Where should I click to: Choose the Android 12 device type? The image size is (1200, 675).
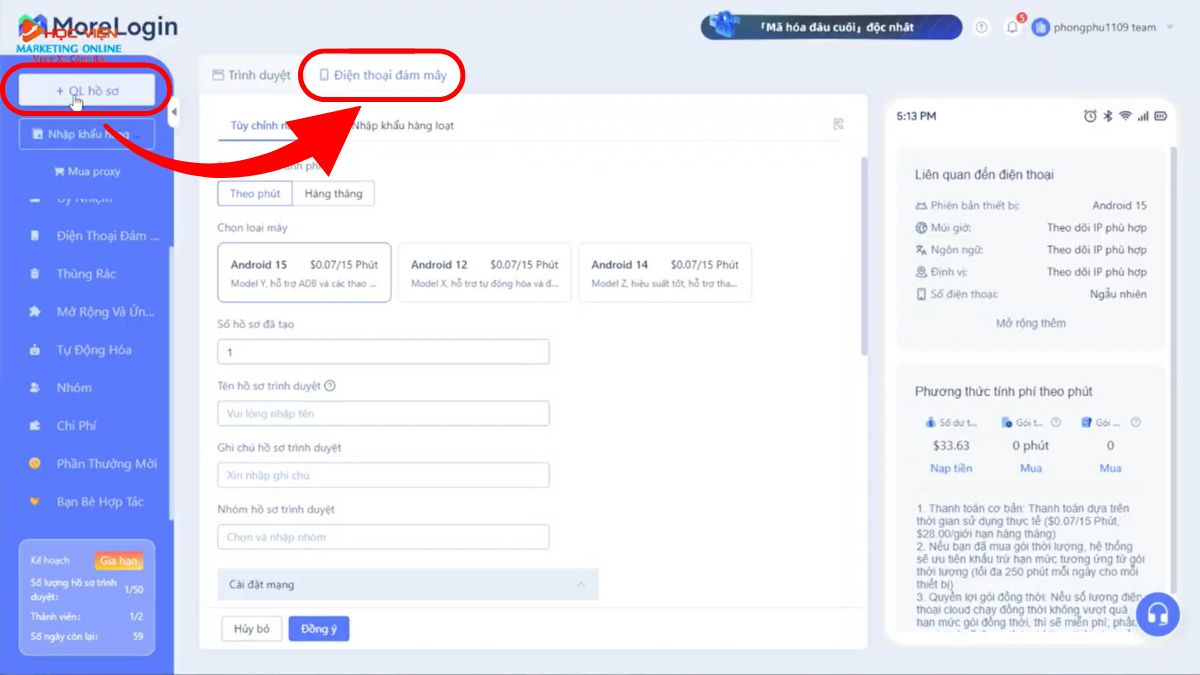pyautogui.click(x=484, y=273)
